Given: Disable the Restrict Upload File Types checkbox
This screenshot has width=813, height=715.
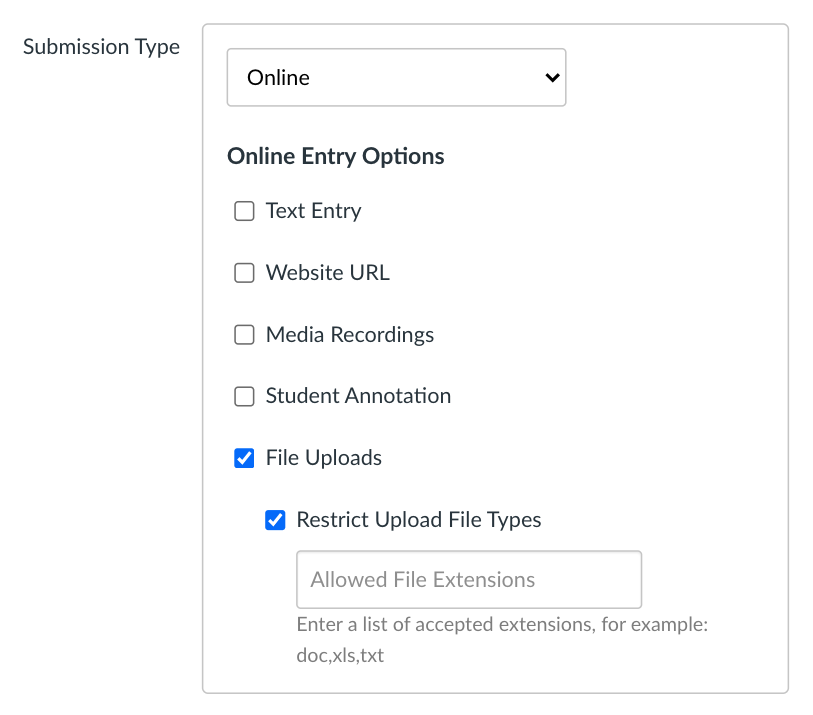Looking at the screenshot, I should (x=275, y=520).
